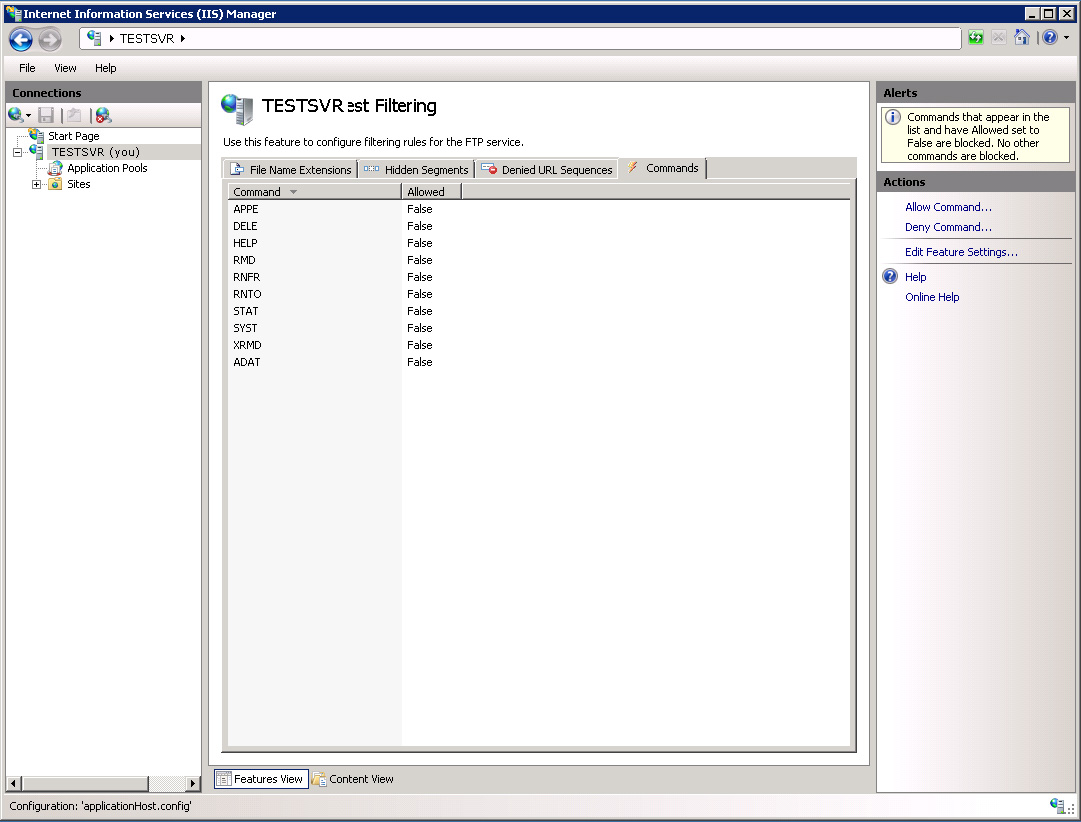Click the grayed forward navigation arrow
The width and height of the screenshot is (1081, 822).
pyautogui.click(x=50, y=39)
